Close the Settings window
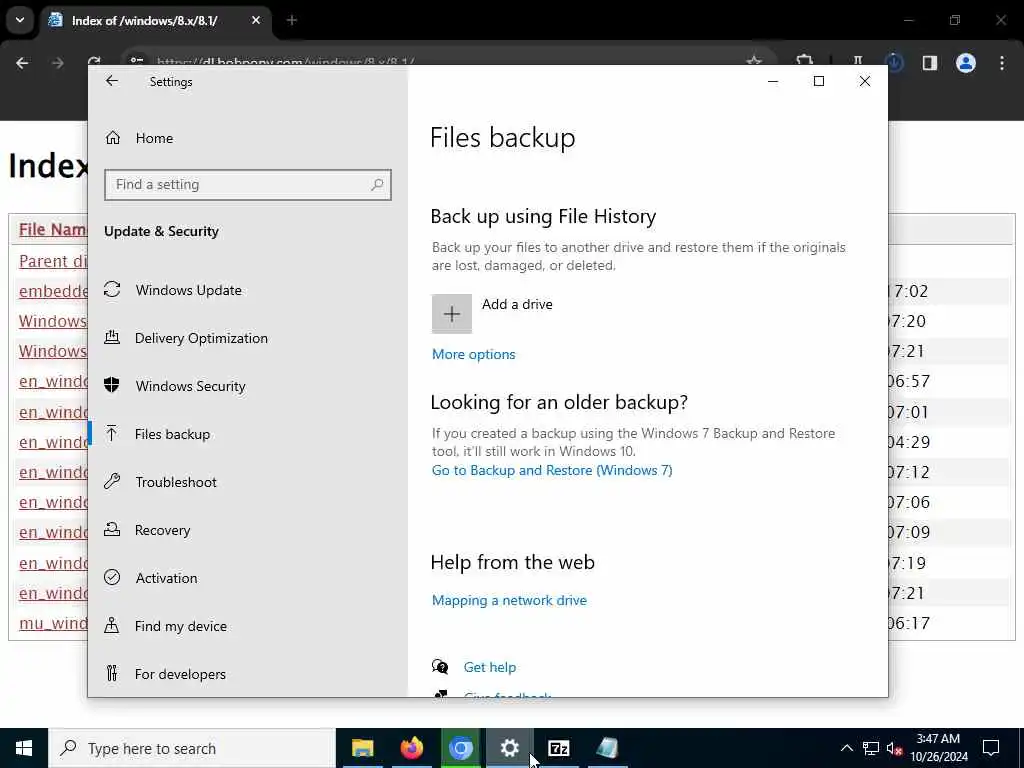The width and height of the screenshot is (1024, 768). click(x=865, y=81)
